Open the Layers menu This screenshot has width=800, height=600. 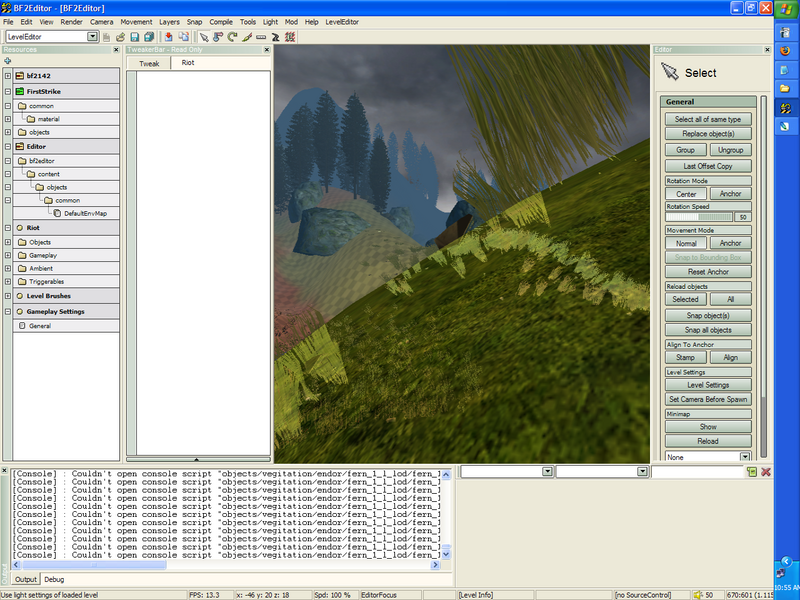click(169, 22)
